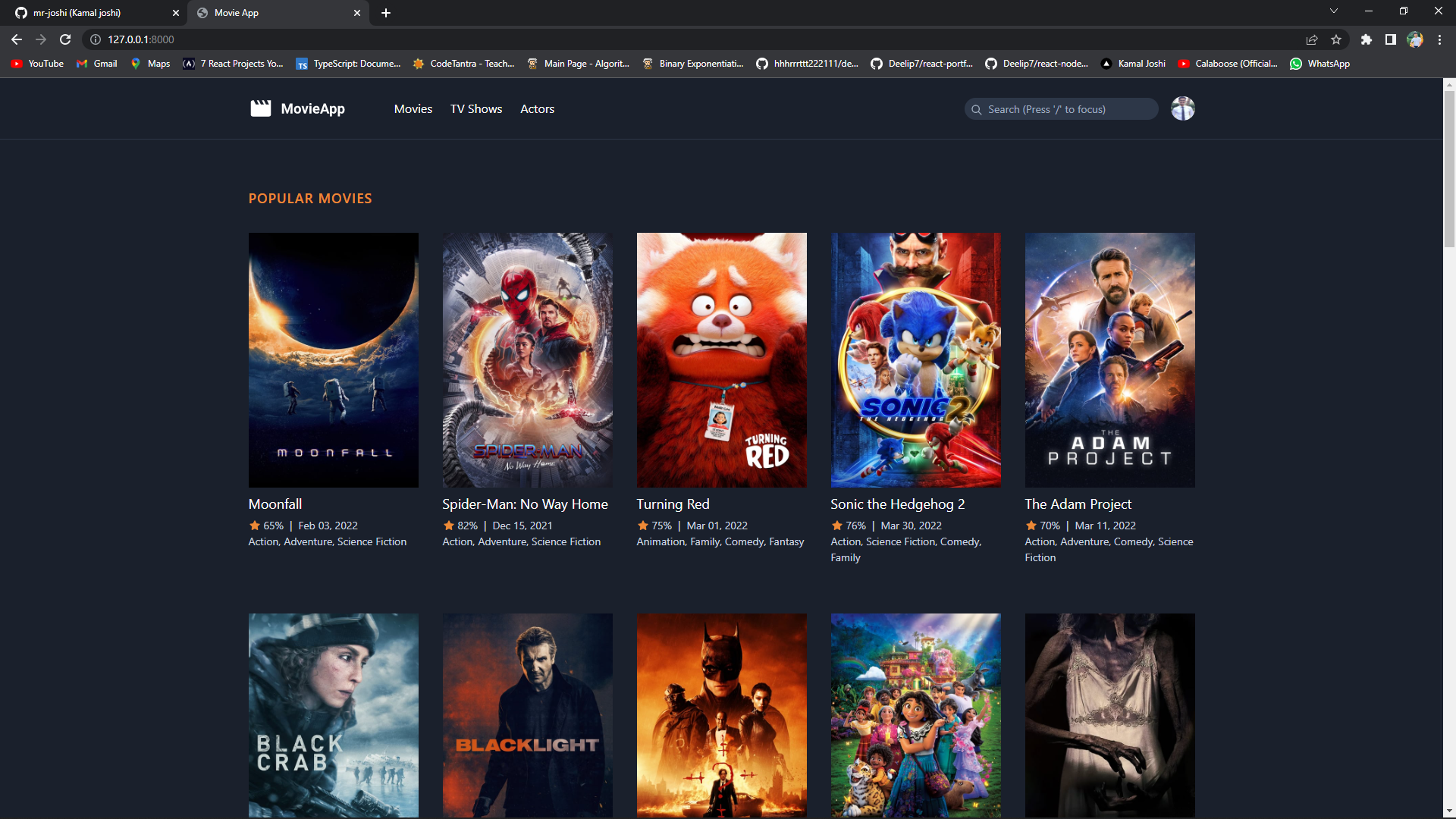Open the Spider-Man: No Way Home title link
The image size is (1456, 819).
[x=526, y=504]
